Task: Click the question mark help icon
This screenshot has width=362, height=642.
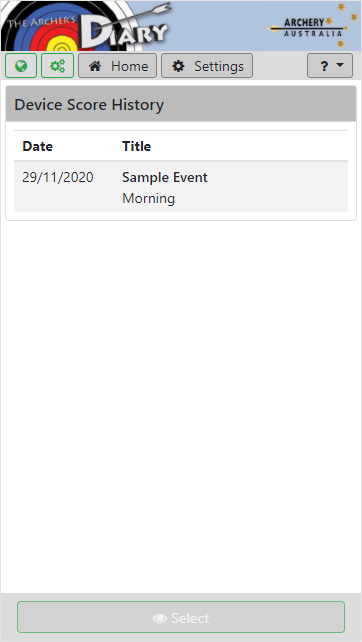Action: pos(324,66)
